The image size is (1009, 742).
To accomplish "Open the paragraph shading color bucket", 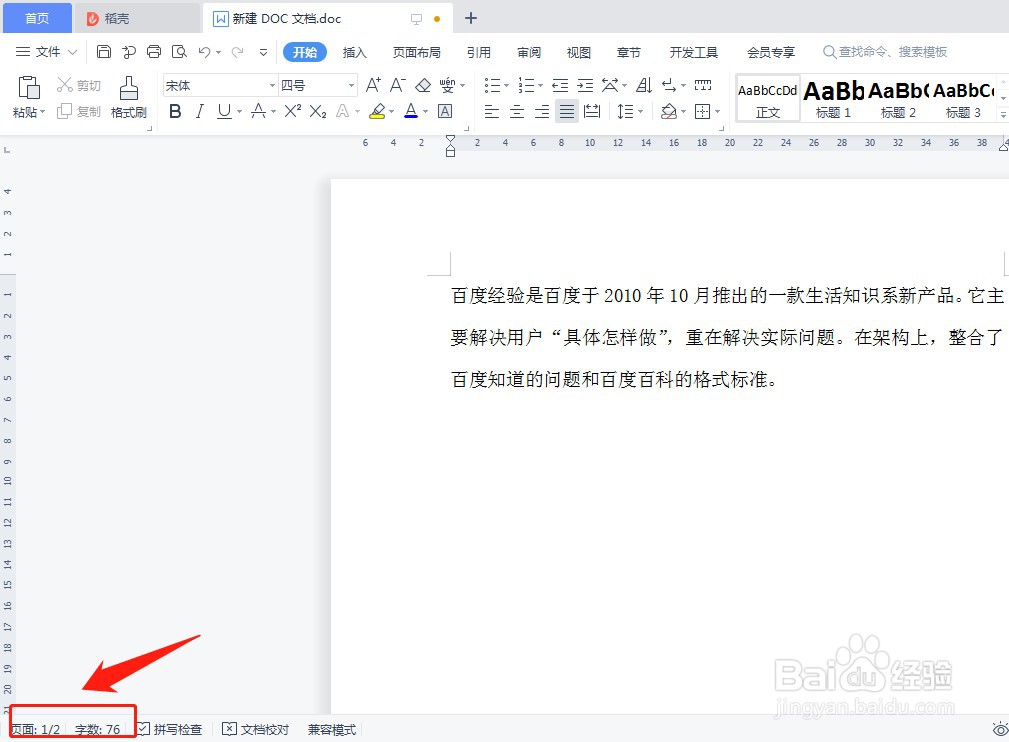I will (x=669, y=112).
